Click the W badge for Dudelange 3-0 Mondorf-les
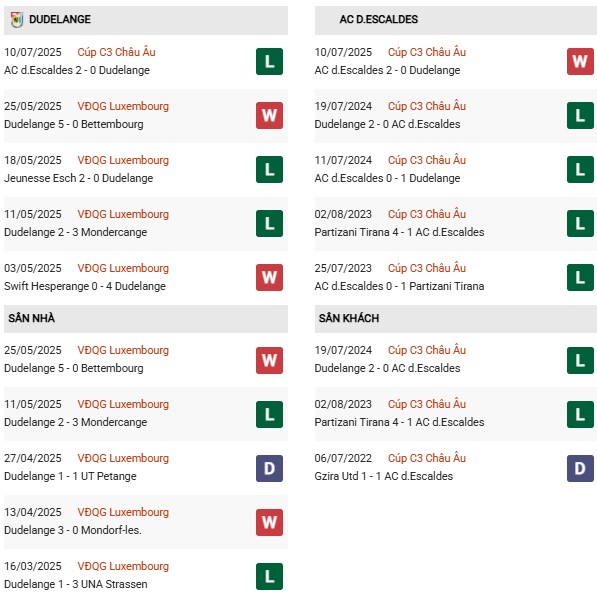 [269, 522]
